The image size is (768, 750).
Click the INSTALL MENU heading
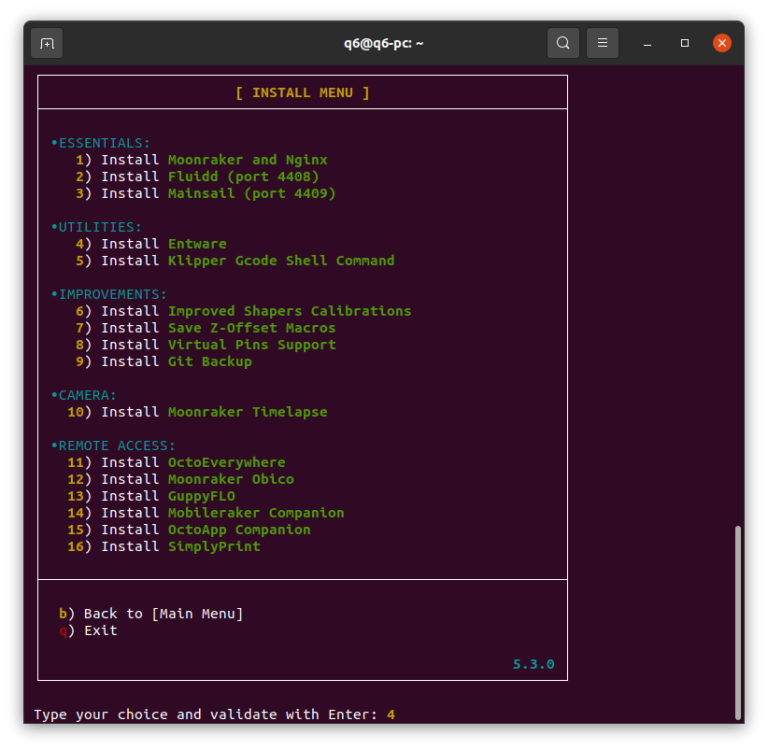pos(302,93)
